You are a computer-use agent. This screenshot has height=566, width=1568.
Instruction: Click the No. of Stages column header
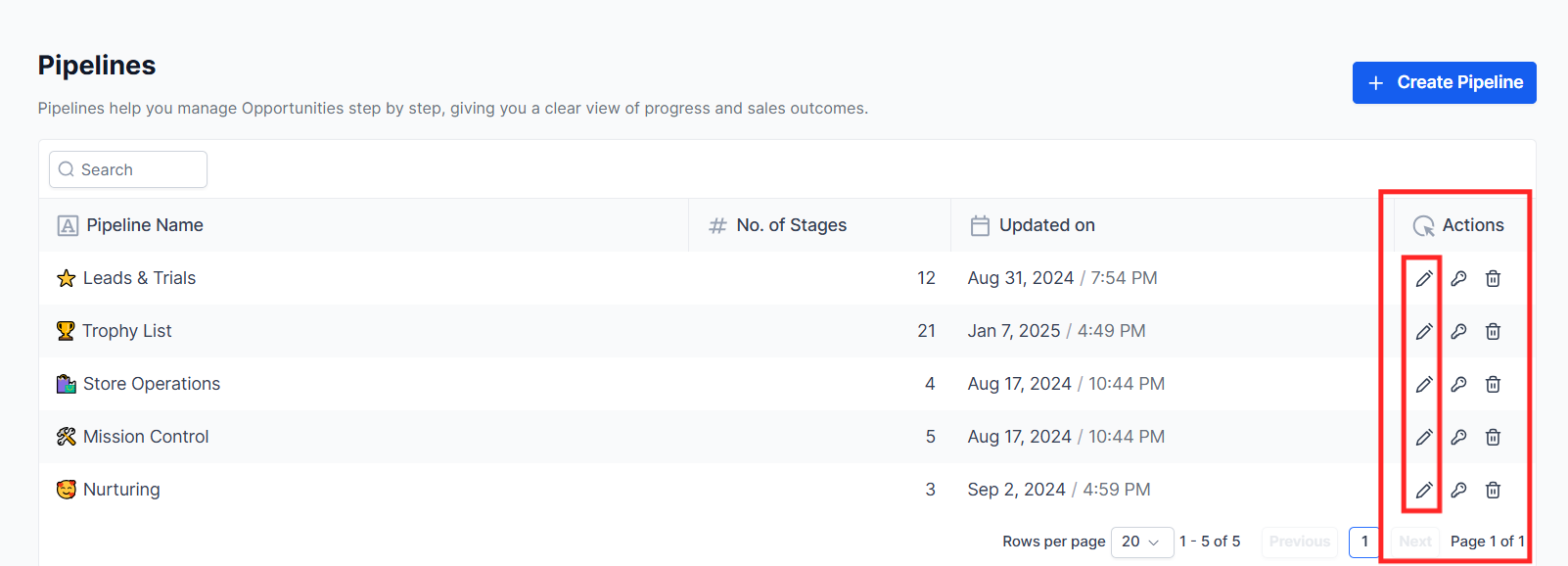pos(791,225)
